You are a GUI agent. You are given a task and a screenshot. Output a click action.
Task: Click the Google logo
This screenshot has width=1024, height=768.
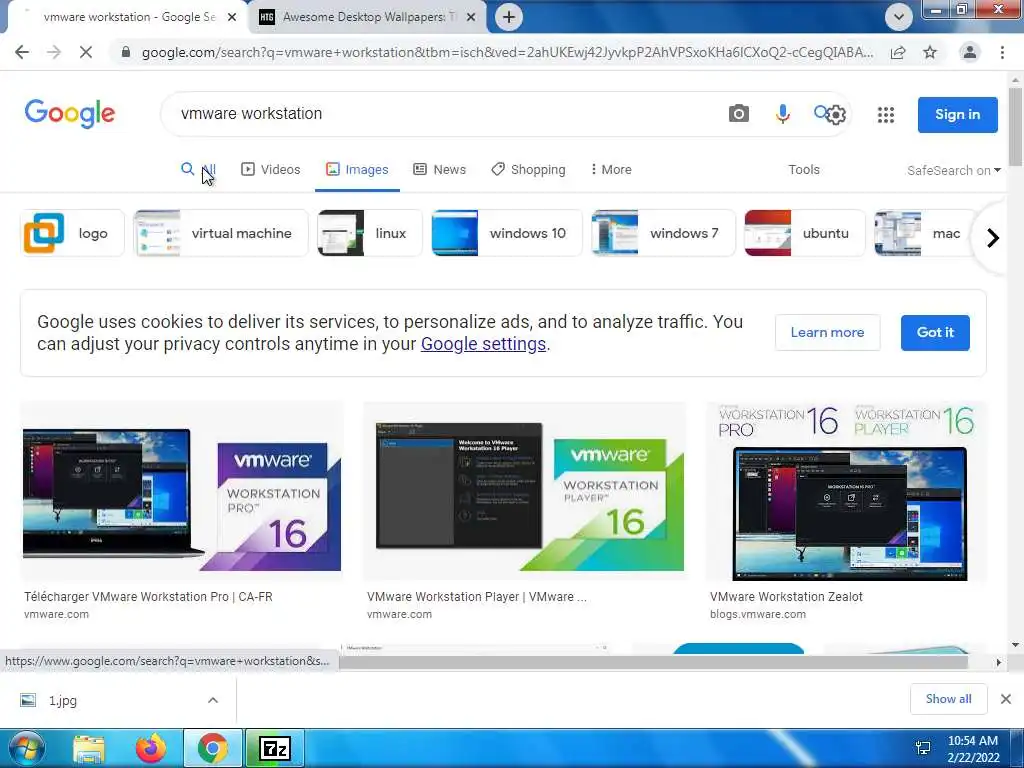click(x=70, y=114)
